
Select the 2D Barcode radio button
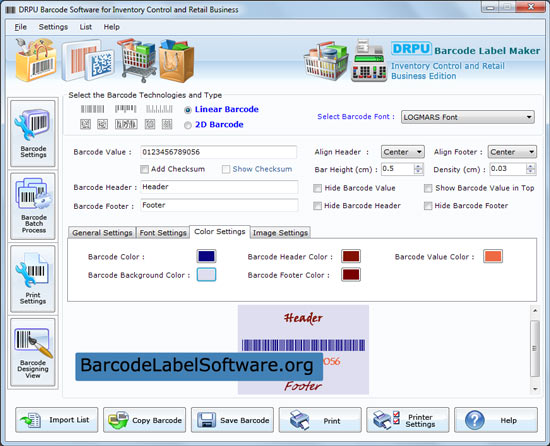tap(188, 125)
